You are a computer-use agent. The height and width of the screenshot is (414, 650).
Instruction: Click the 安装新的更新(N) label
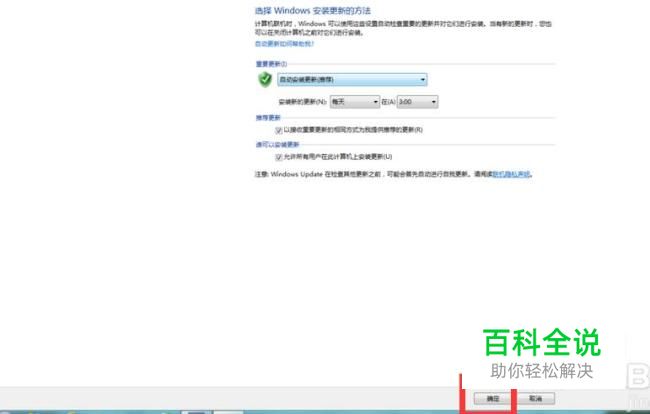303,102
